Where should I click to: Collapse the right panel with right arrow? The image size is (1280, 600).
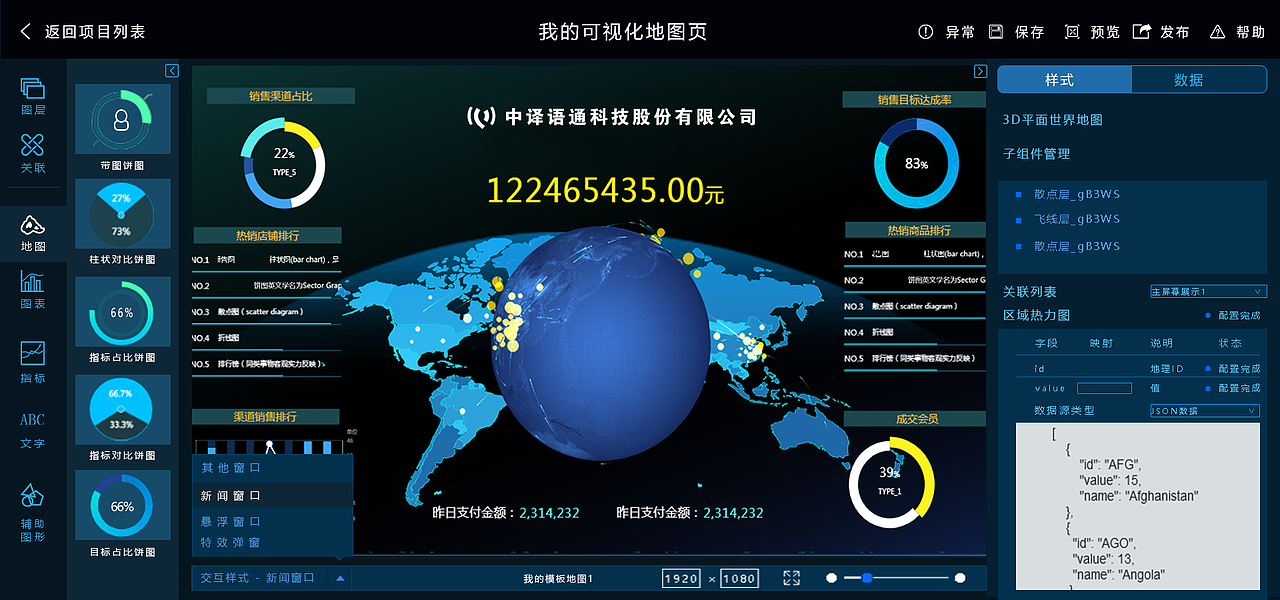pyautogui.click(x=980, y=71)
